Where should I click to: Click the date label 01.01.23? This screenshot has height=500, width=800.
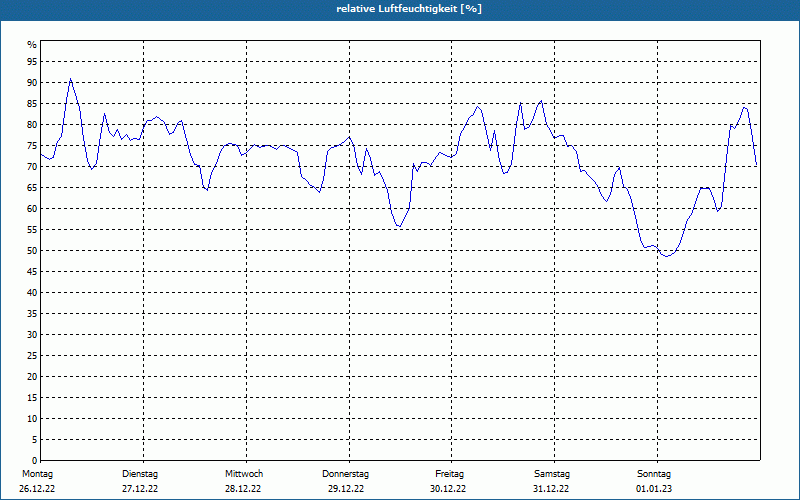click(654, 489)
